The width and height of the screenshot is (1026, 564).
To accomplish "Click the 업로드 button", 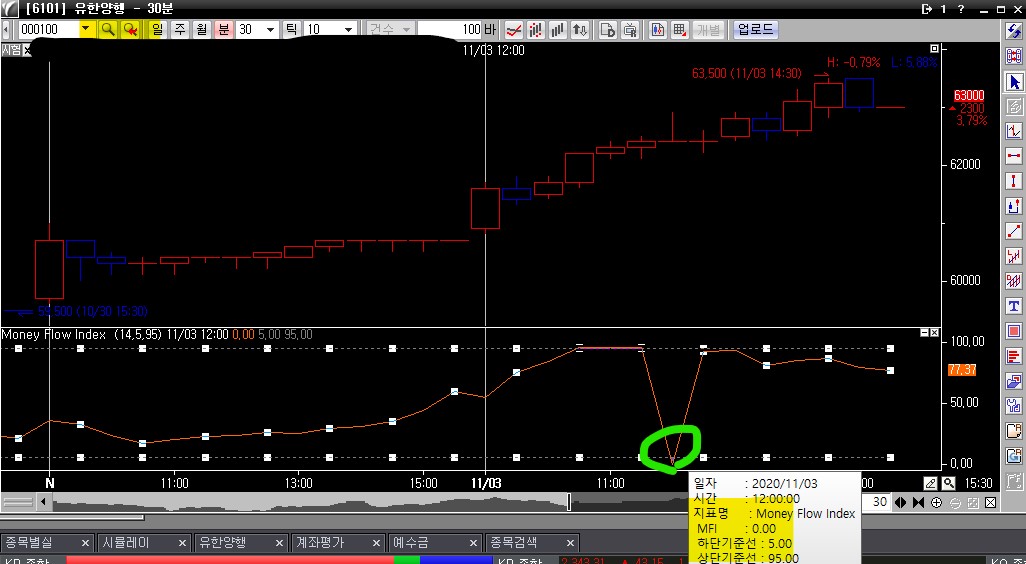I will [755, 29].
